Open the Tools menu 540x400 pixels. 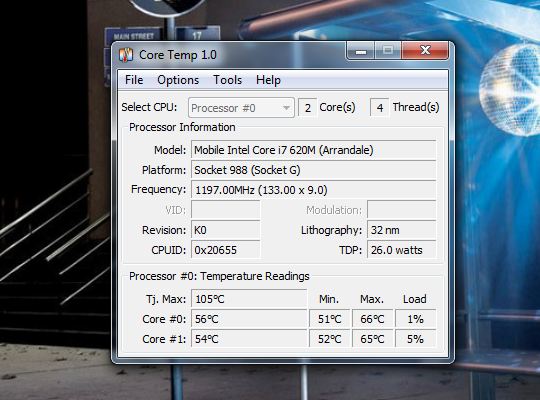tap(228, 80)
